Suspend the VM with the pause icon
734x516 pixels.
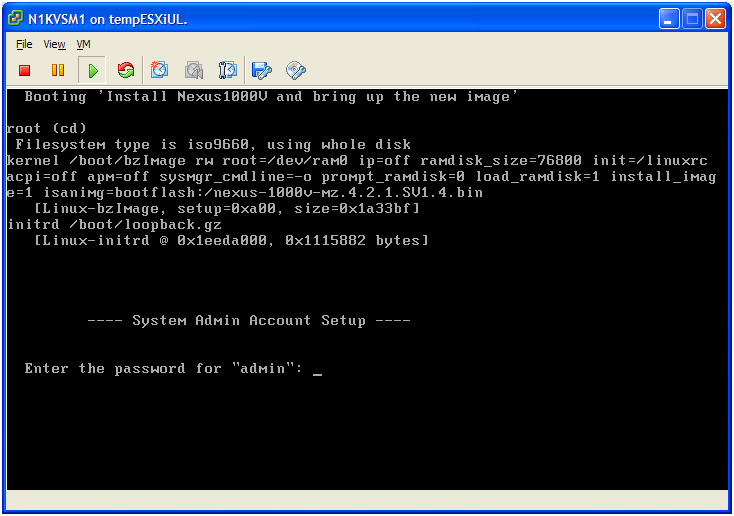pos(58,70)
